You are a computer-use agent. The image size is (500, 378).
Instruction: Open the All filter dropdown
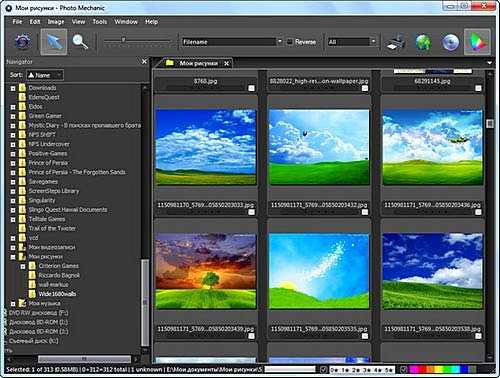(x=352, y=42)
